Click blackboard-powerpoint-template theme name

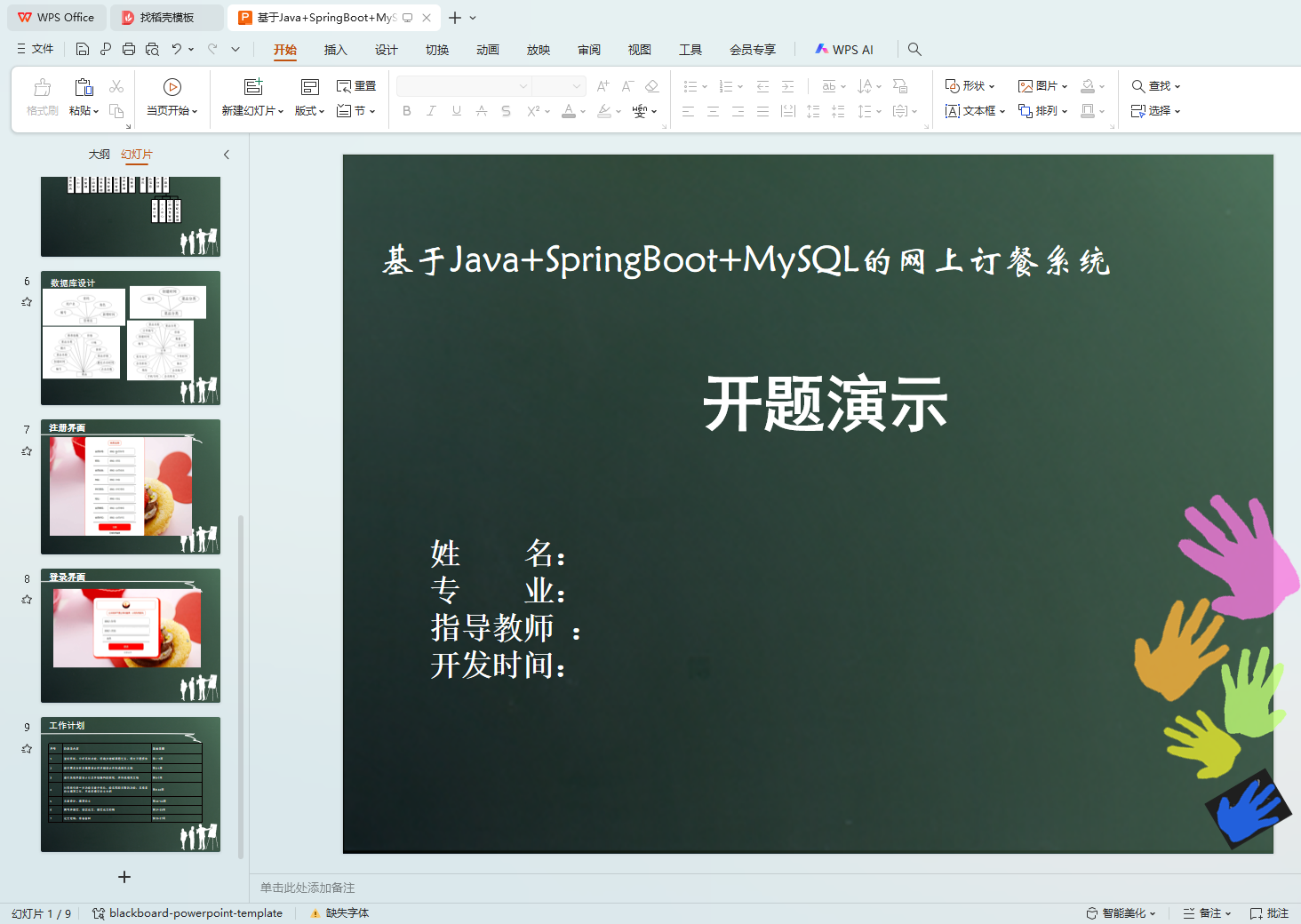[188, 913]
